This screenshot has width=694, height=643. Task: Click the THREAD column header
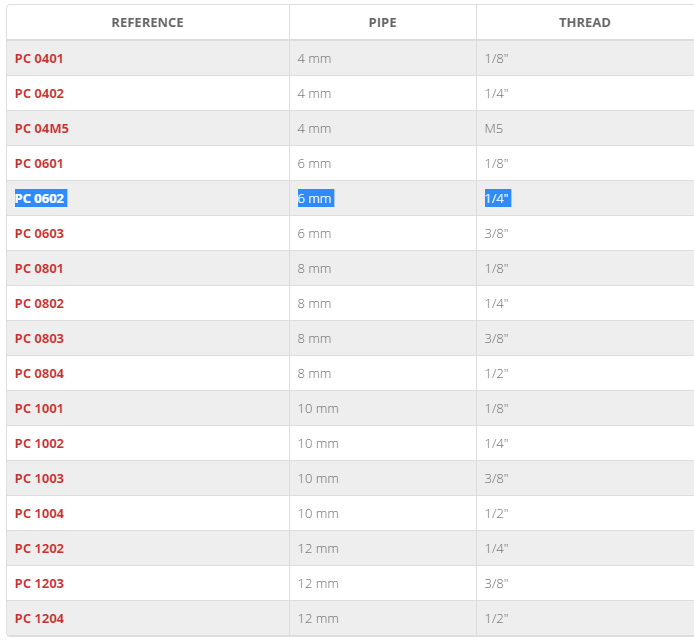pyautogui.click(x=585, y=23)
